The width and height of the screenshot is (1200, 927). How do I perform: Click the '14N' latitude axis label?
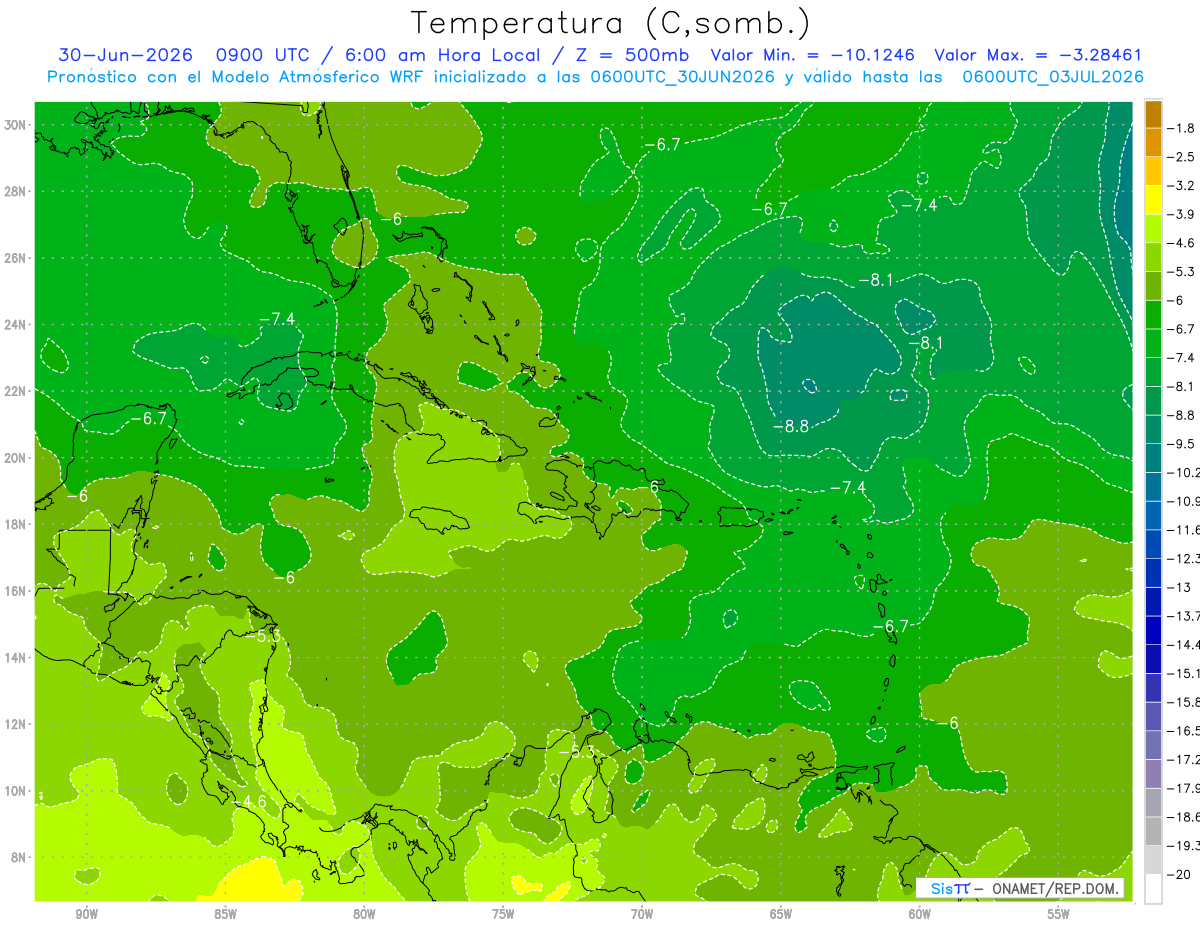(17, 658)
